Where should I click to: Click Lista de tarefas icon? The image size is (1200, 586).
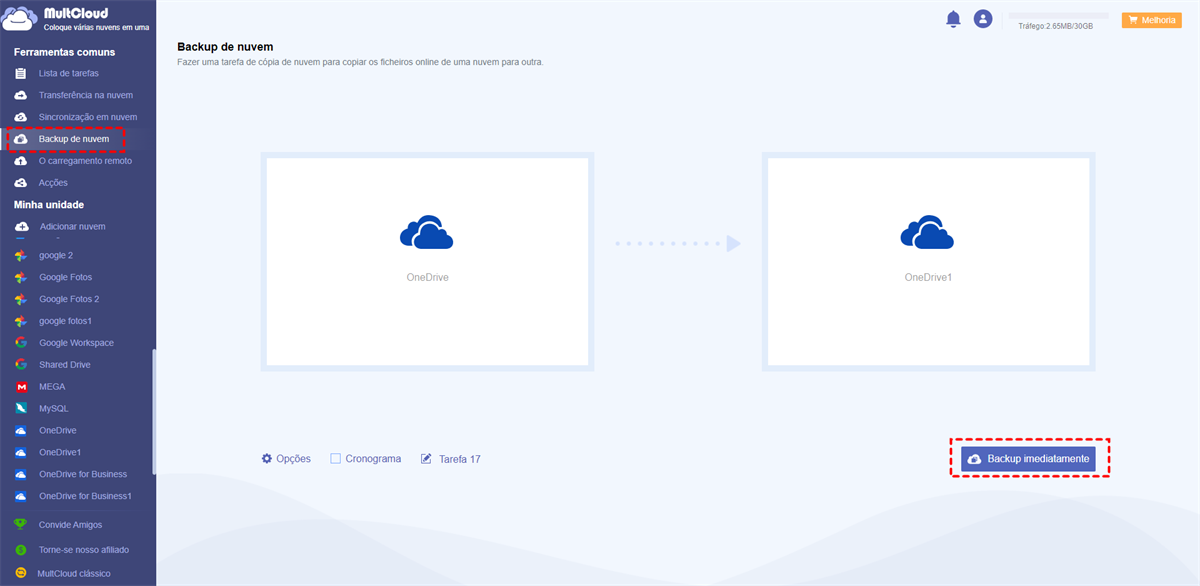[x=20, y=73]
